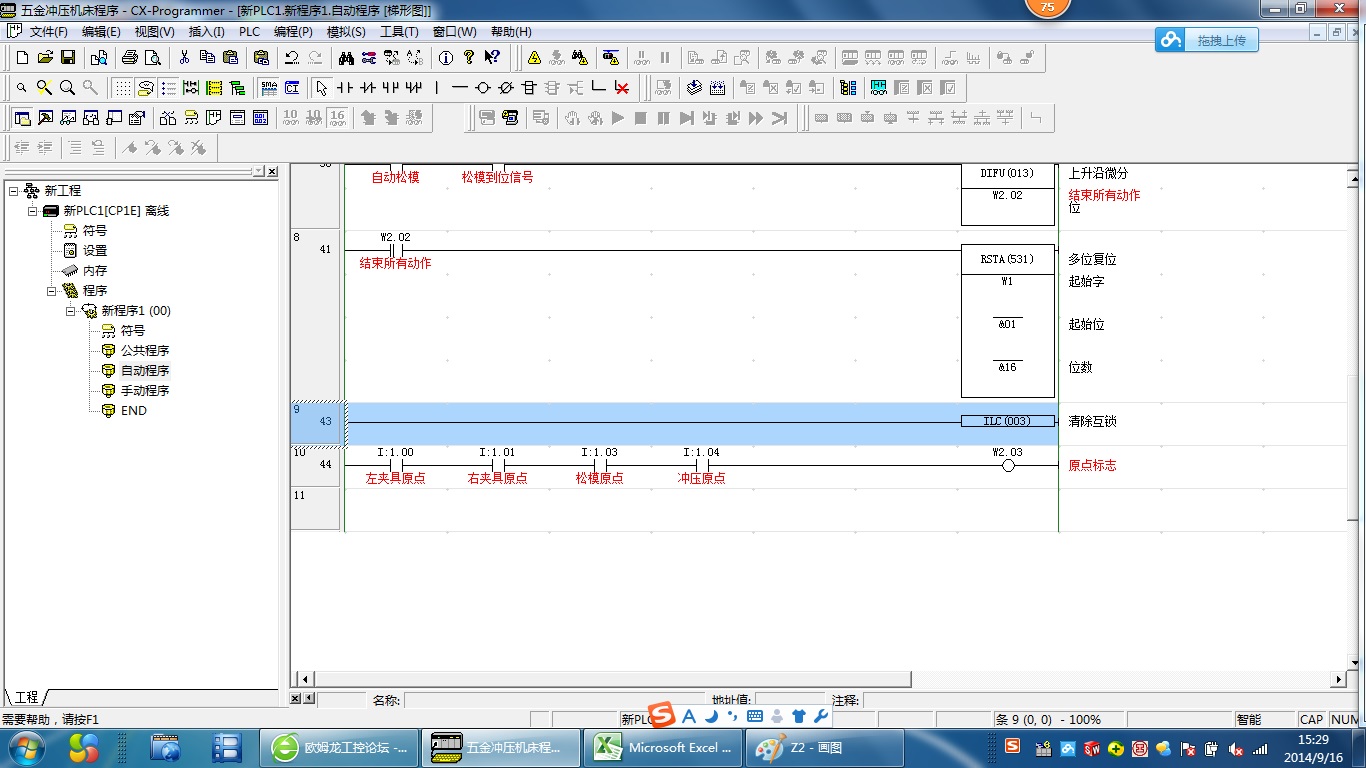
Task: Collapse the 新程序1 (00) tree node
Action: pyautogui.click(x=71, y=311)
